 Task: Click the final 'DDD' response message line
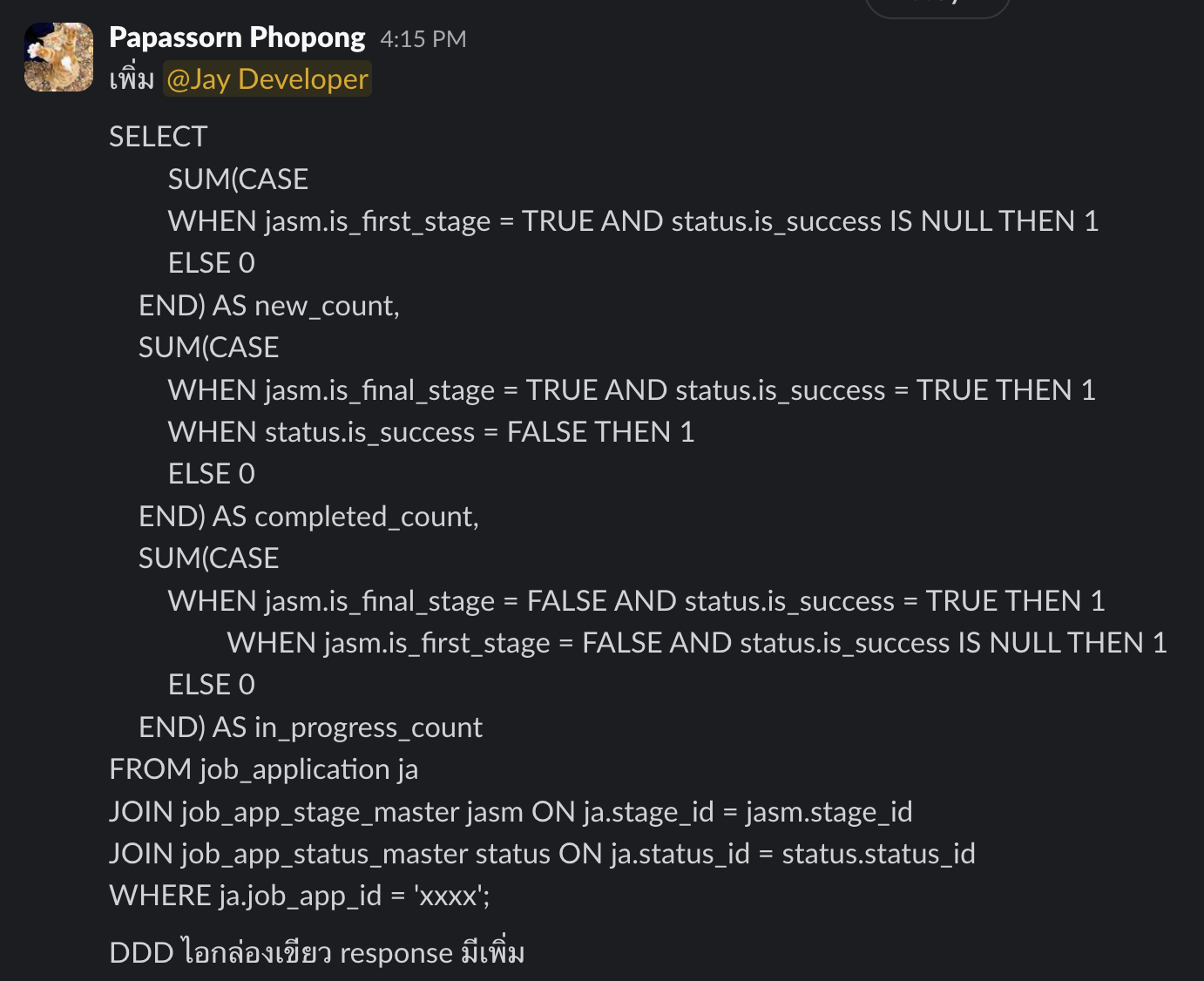(316, 952)
